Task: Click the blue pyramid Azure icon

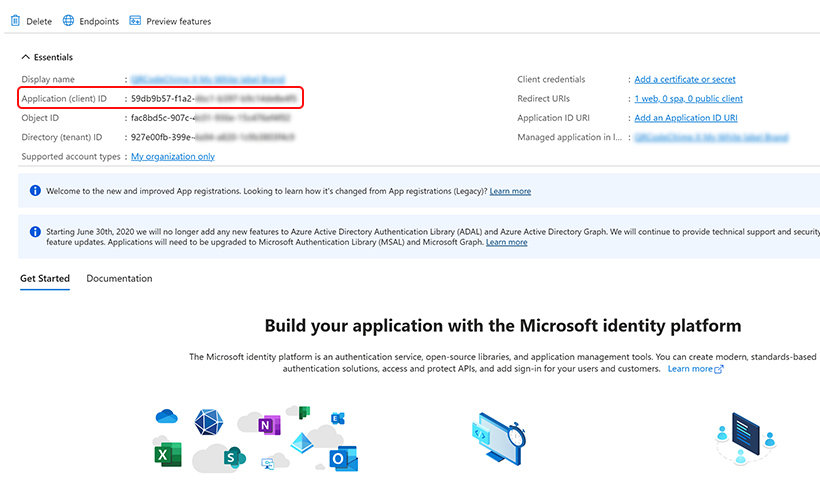Action: pos(302,443)
